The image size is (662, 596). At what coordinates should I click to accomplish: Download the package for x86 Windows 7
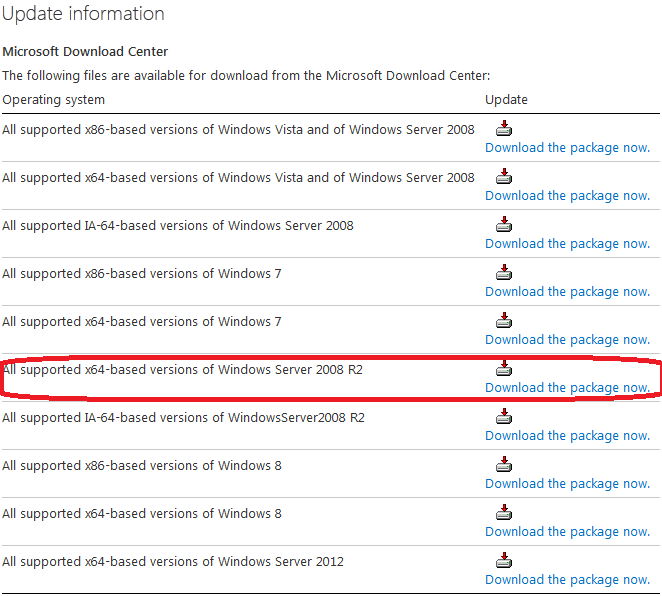point(567,292)
